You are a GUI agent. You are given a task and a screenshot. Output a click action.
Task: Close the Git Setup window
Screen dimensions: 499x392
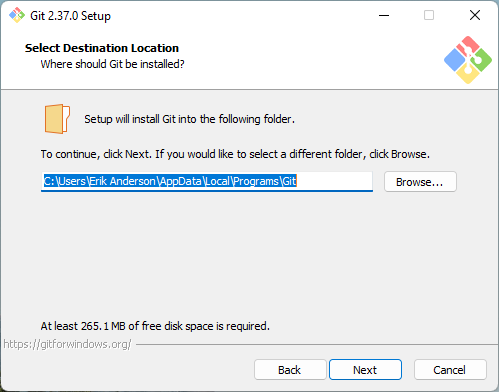point(475,15)
